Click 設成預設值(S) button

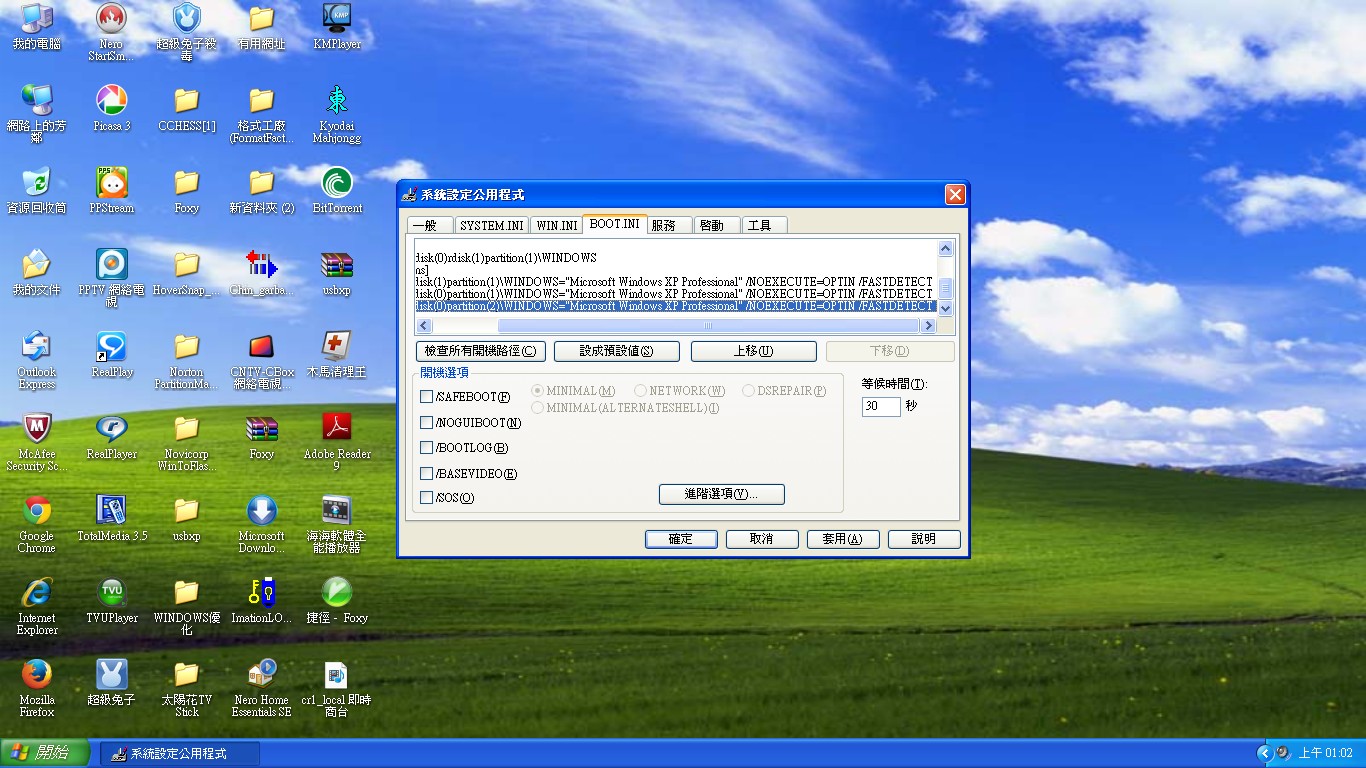[616, 351]
